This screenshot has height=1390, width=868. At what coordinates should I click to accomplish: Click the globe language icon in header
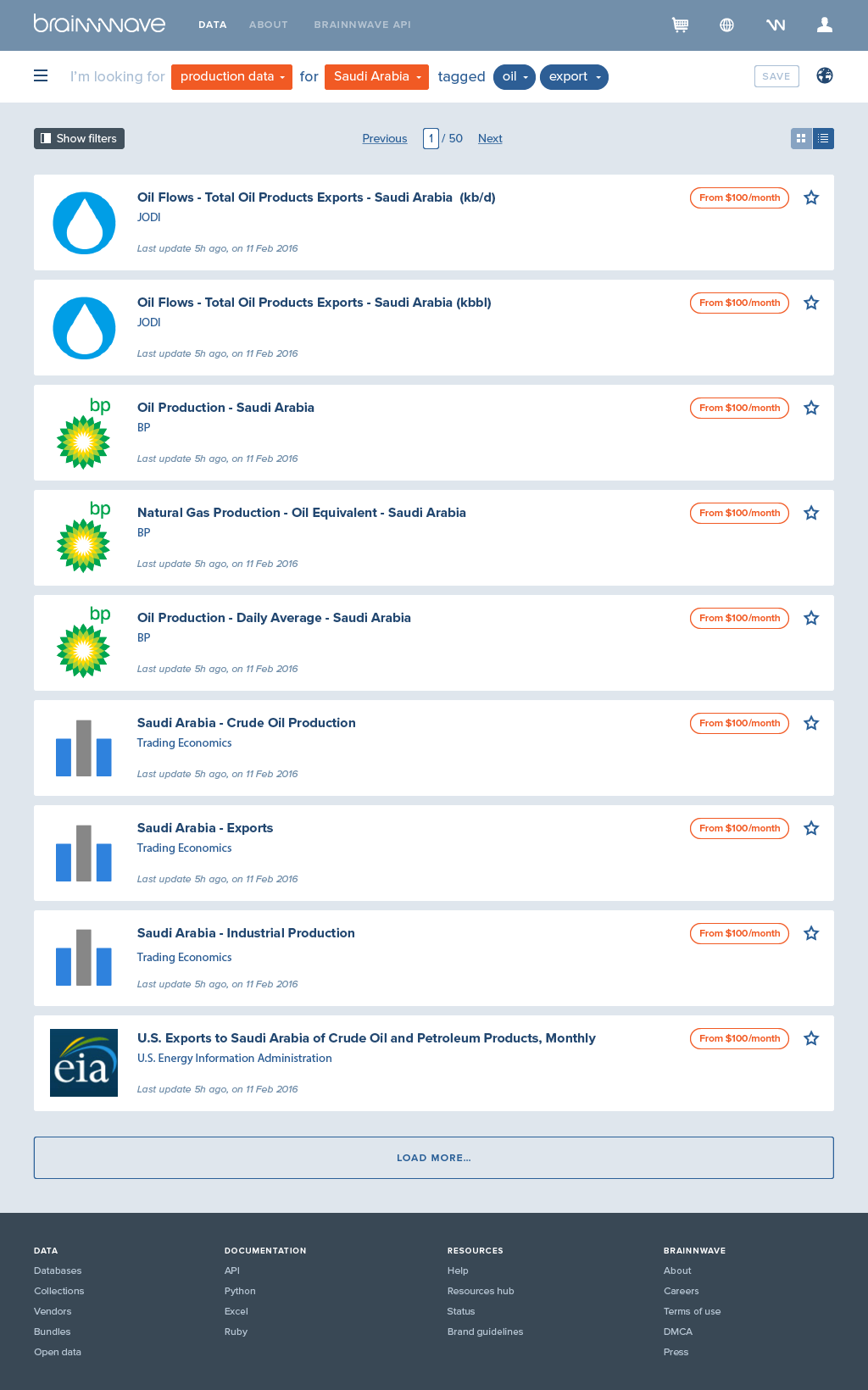click(x=726, y=25)
